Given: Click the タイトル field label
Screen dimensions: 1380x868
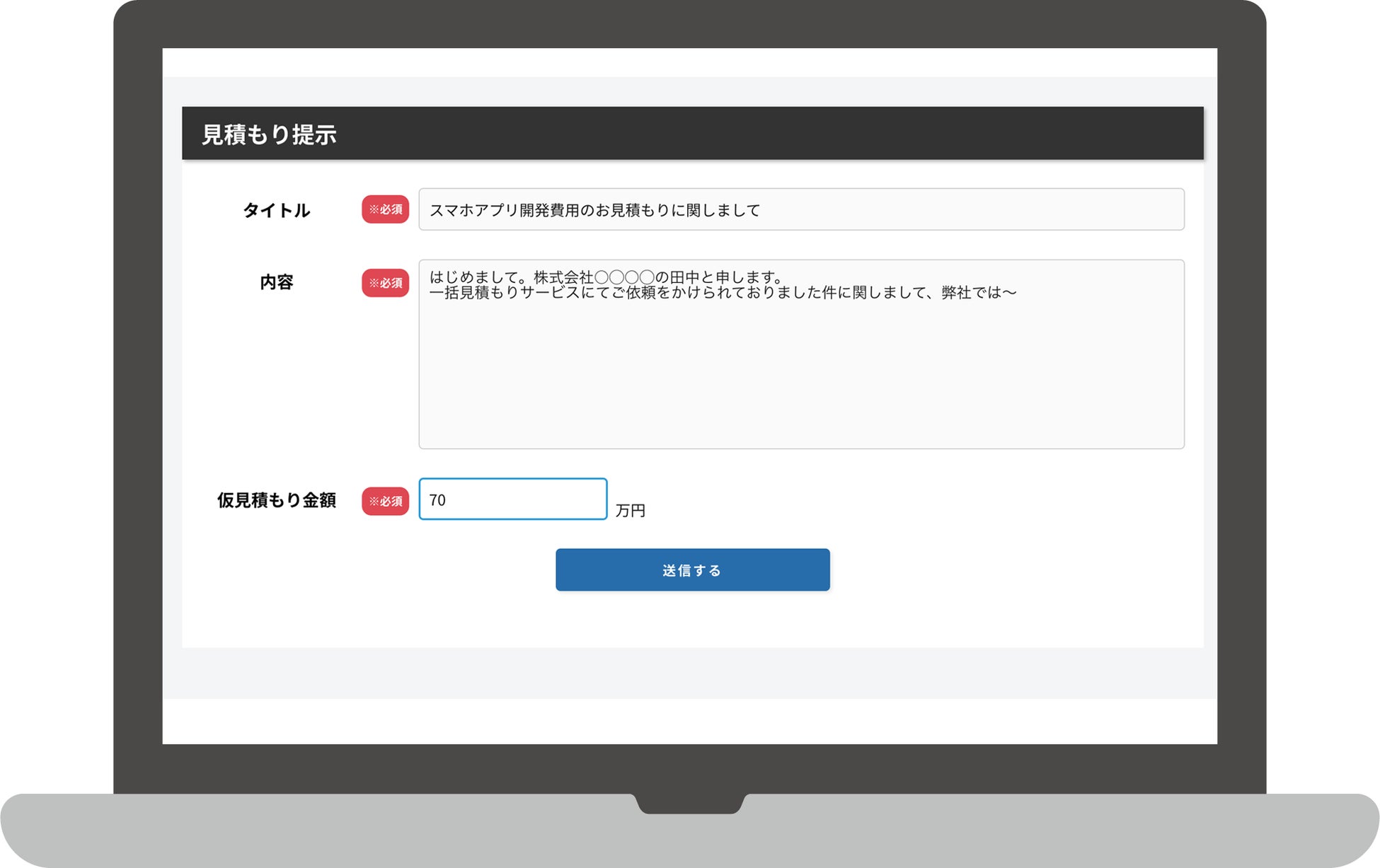Looking at the screenshot, I should (276, 210).
